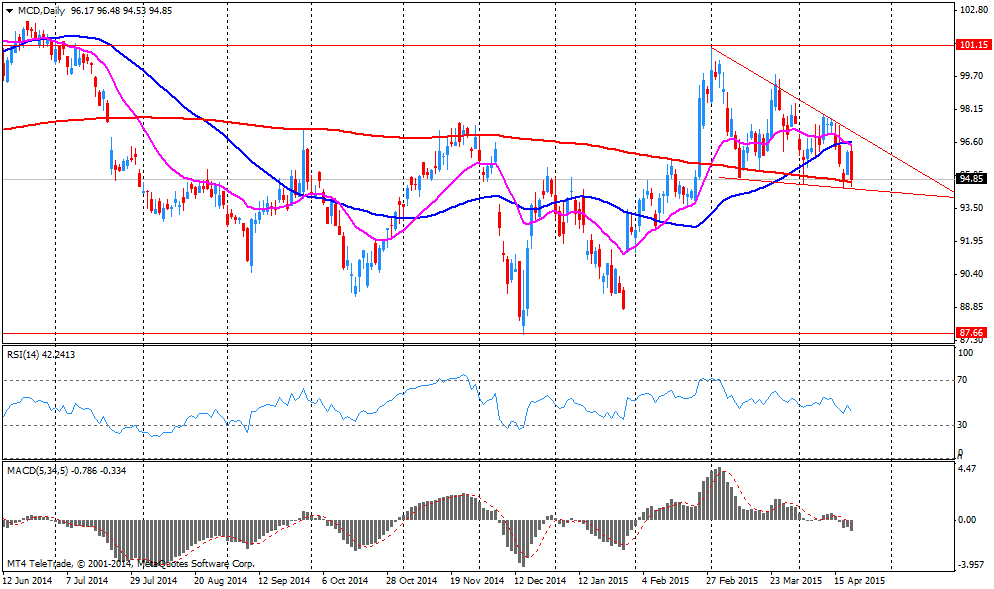The width and height of the screenshot is (994, 589).
Task: Click the MACD 4.47 scale value
Action: (967, 468)
